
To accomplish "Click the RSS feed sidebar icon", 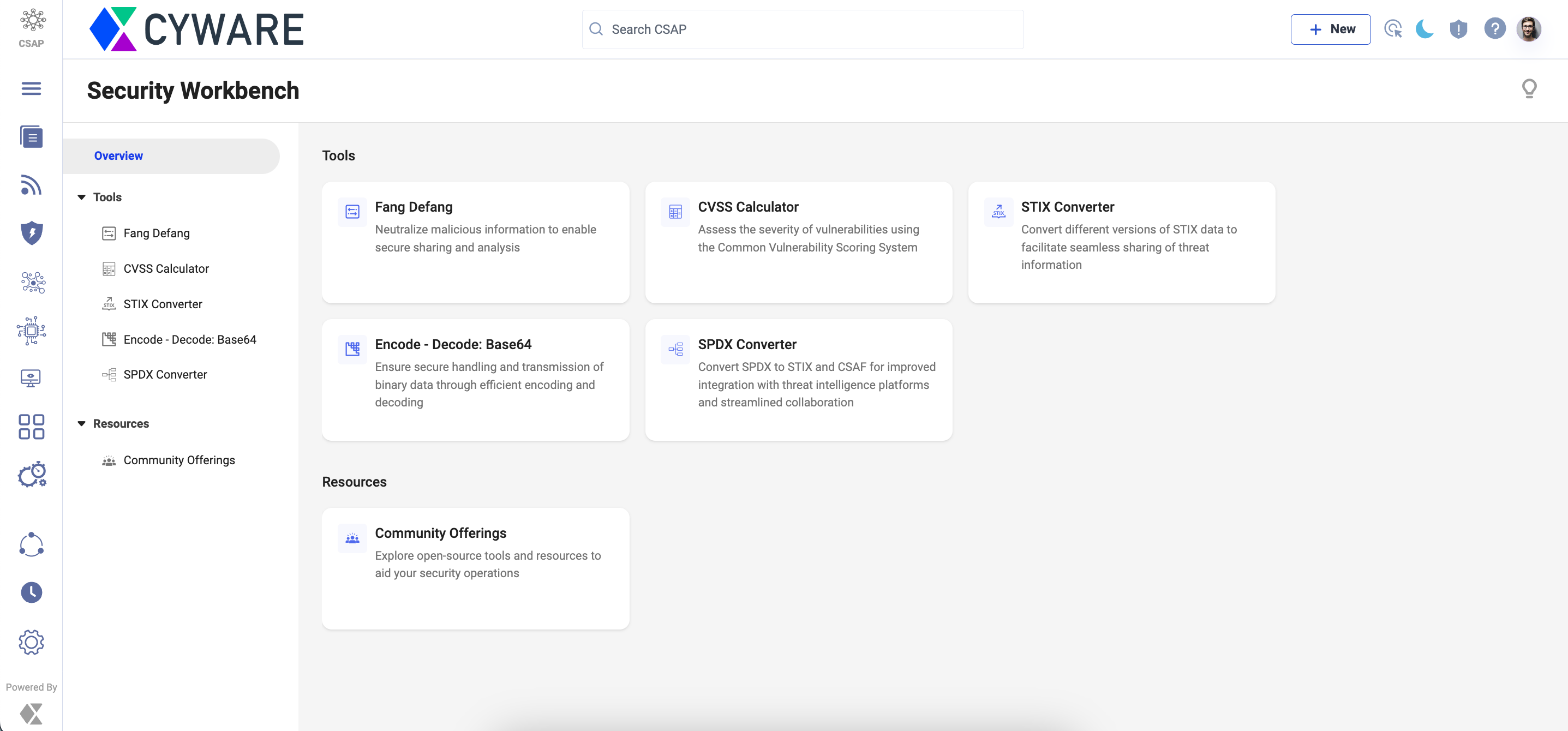I will click(31, 185).
